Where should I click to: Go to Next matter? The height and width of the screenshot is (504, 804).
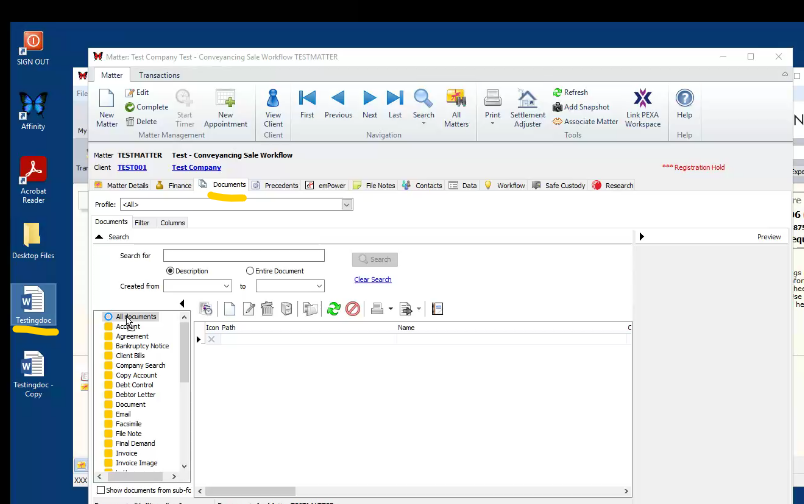369,104
